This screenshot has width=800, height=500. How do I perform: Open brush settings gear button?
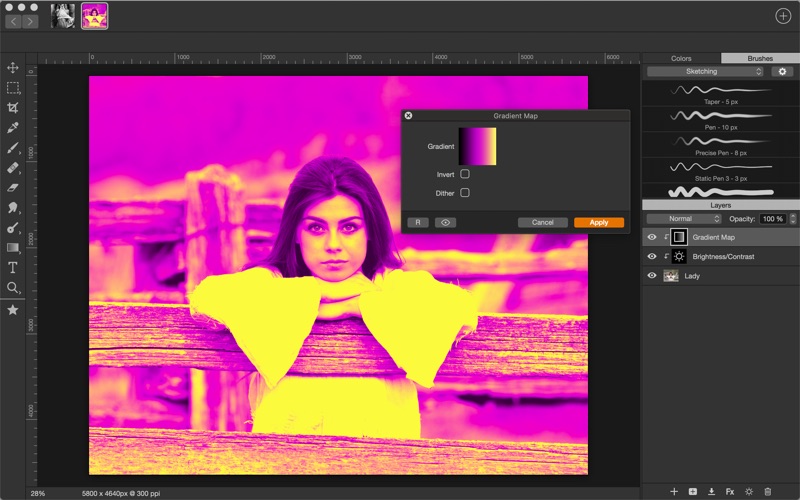(x=783, y=72)
